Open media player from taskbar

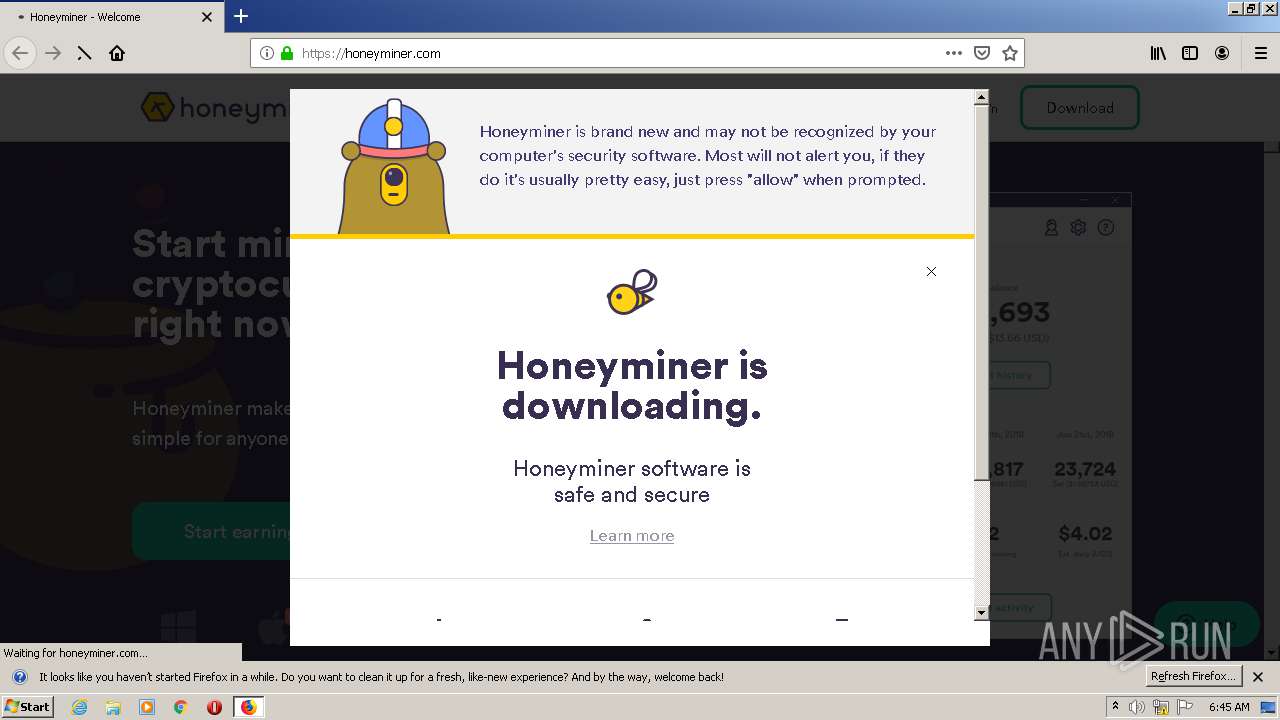(x=147, y=707)
